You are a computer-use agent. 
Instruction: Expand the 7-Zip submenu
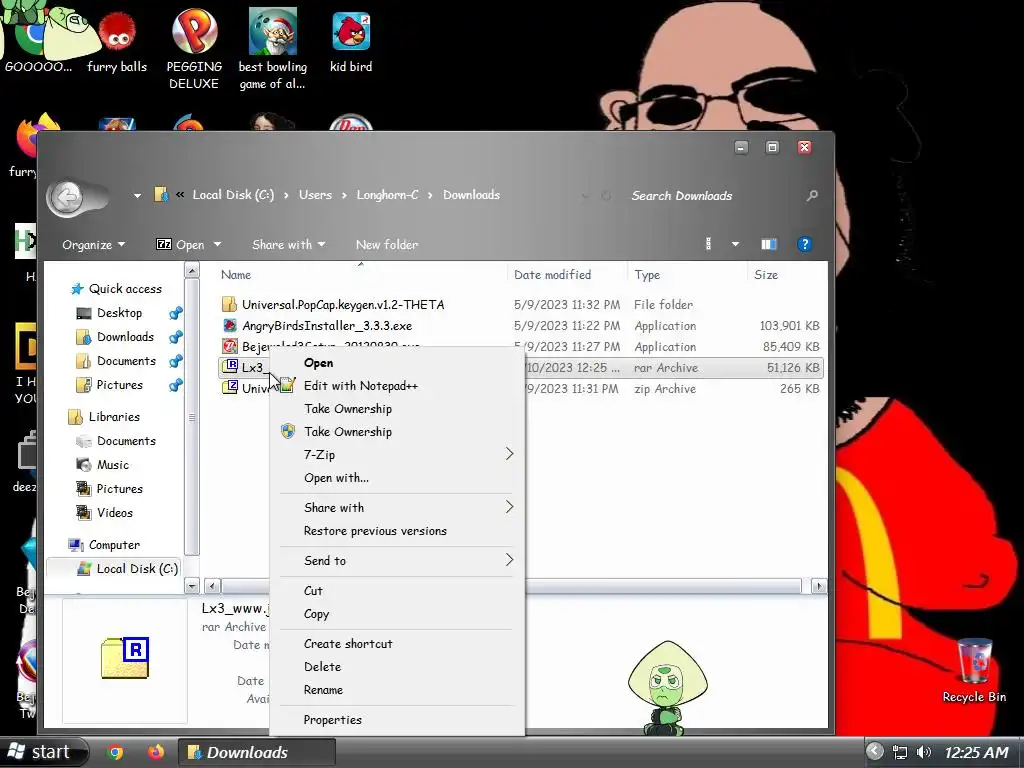coord(510,454)
